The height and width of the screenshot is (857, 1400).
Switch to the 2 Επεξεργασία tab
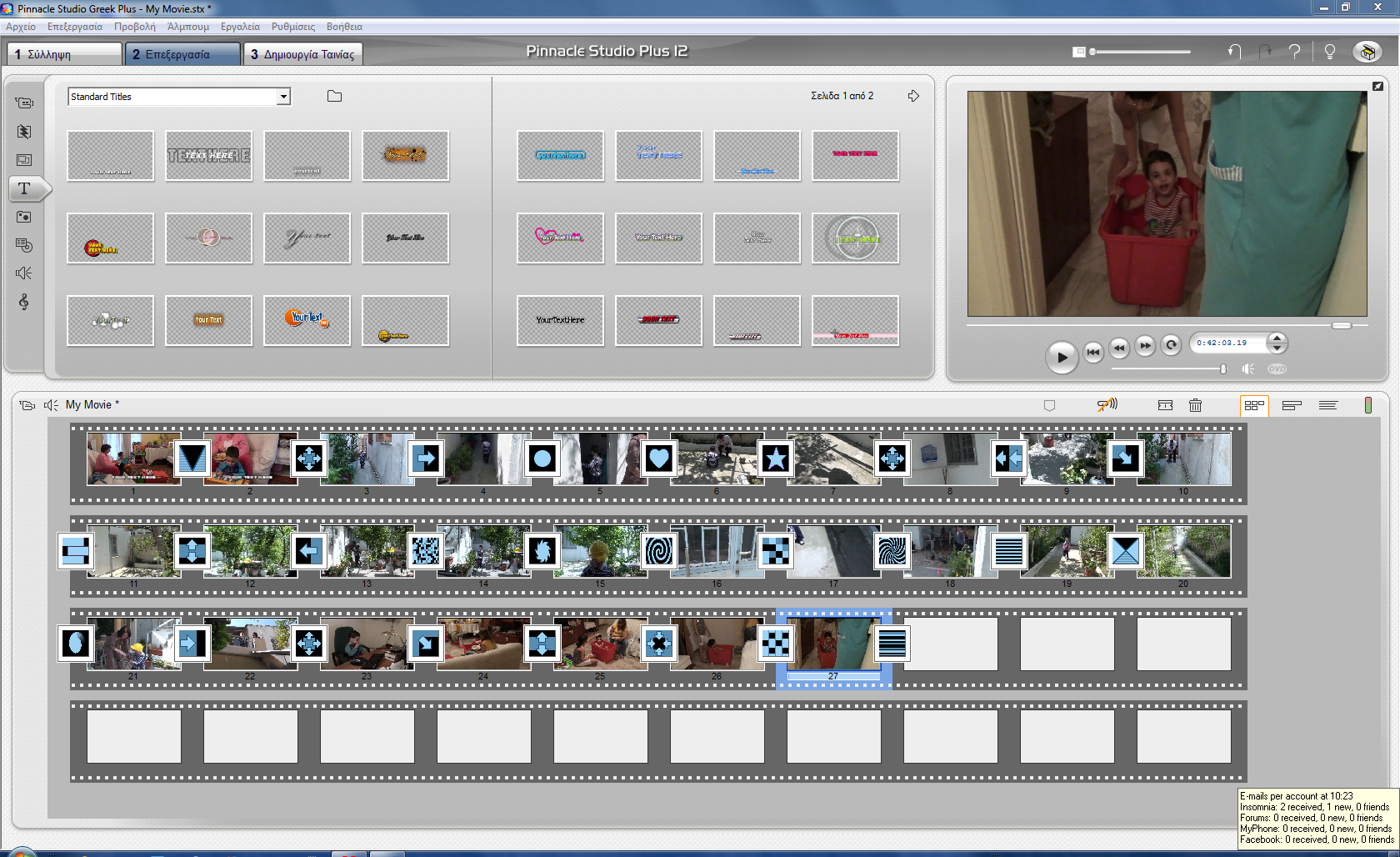coord(183,54)
